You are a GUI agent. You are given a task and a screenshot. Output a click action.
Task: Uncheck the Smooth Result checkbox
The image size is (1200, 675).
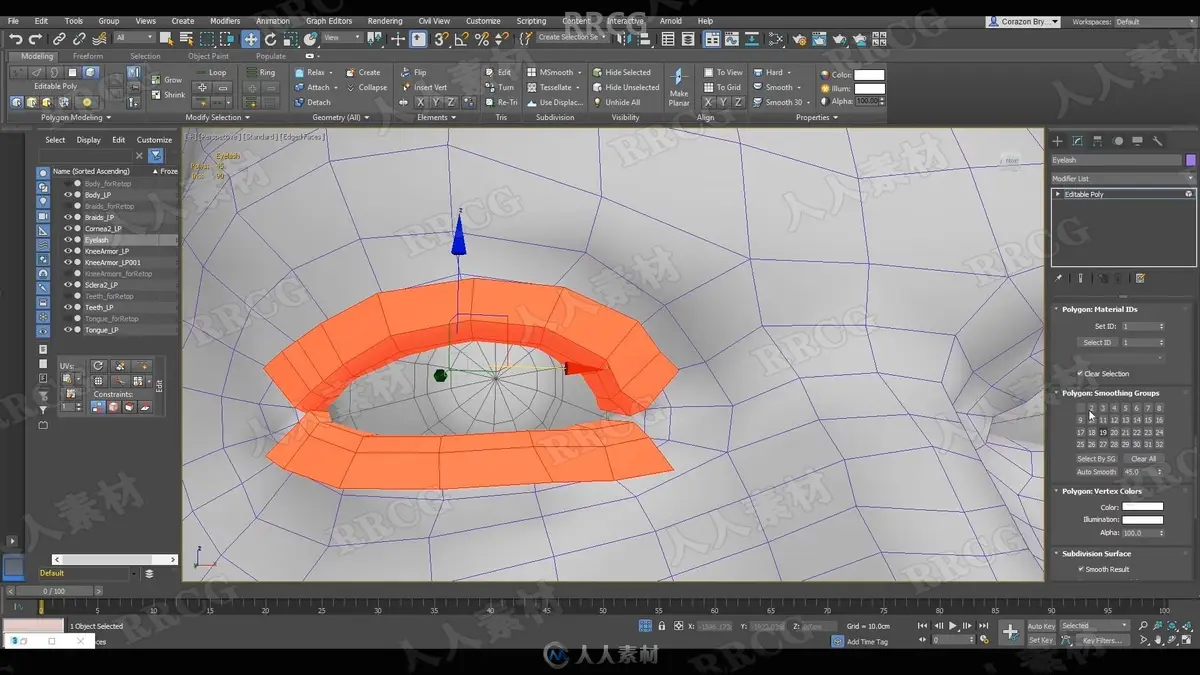[1081, 569]
